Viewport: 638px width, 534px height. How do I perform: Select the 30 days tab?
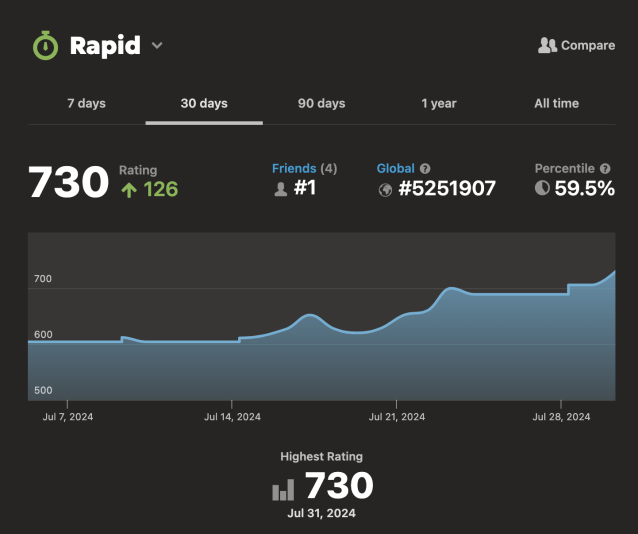click(x=204, y=104)
